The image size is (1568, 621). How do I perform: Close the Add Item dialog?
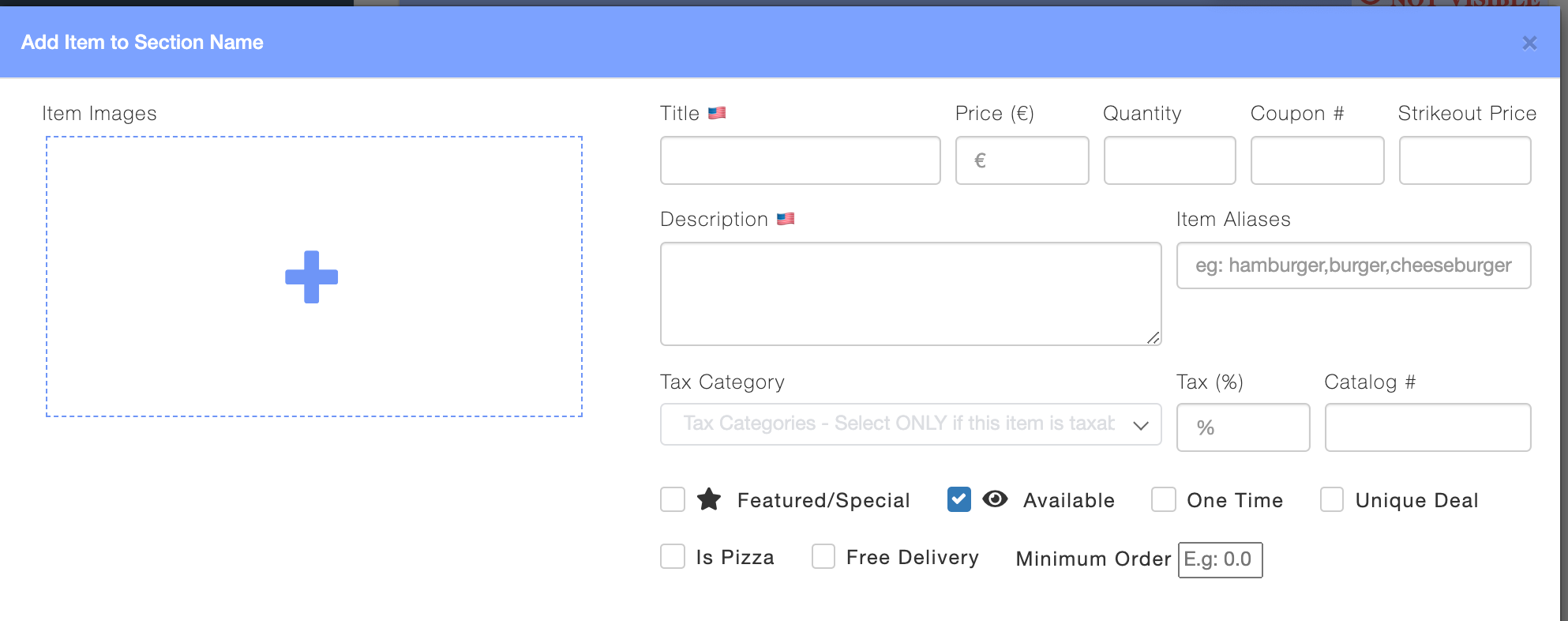tap(1529, 43)
